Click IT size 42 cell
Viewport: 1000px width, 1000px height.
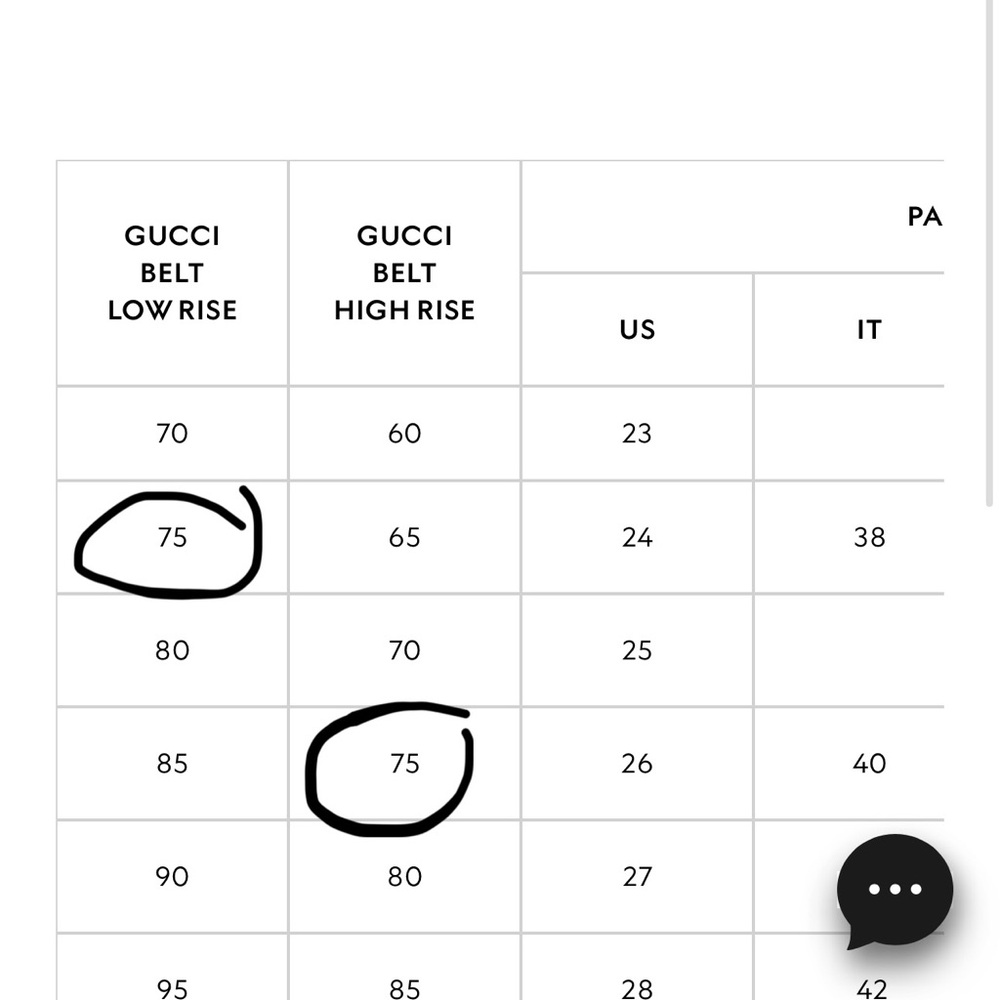(871, 988)
